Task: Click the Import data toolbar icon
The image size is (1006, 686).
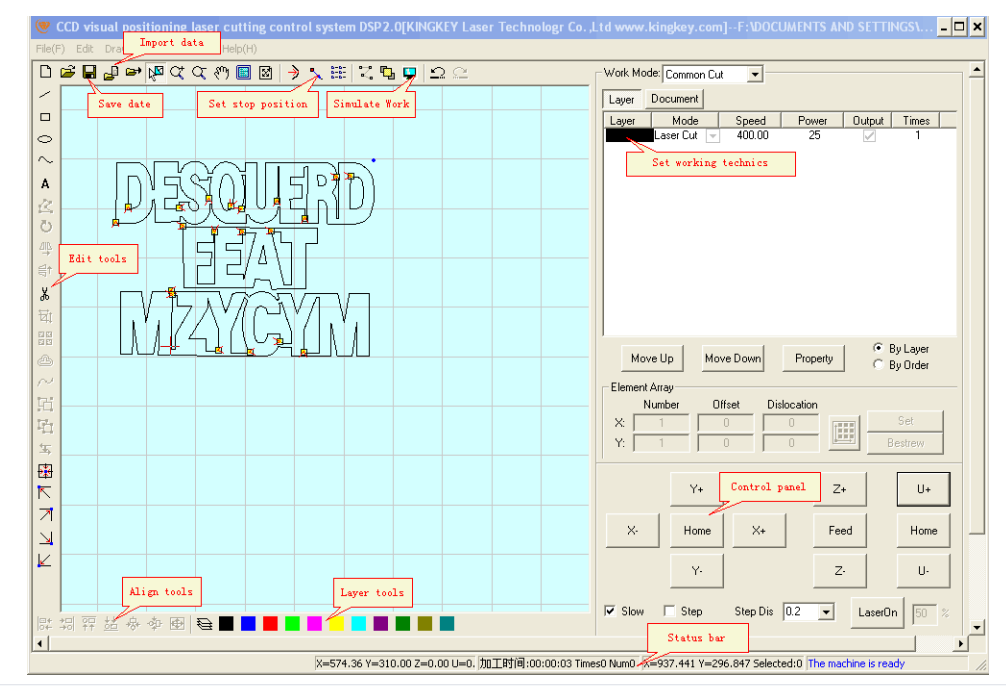Action: click(x=111, y=73)
